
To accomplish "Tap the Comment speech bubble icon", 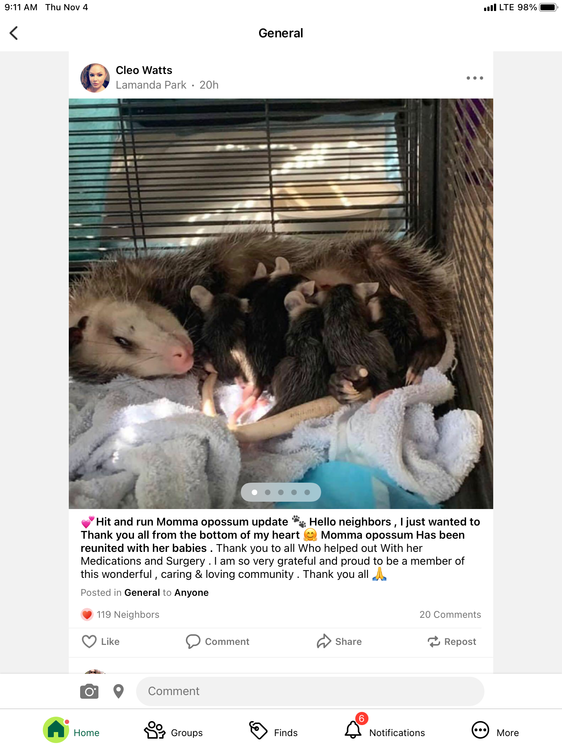I will (193, 641).
